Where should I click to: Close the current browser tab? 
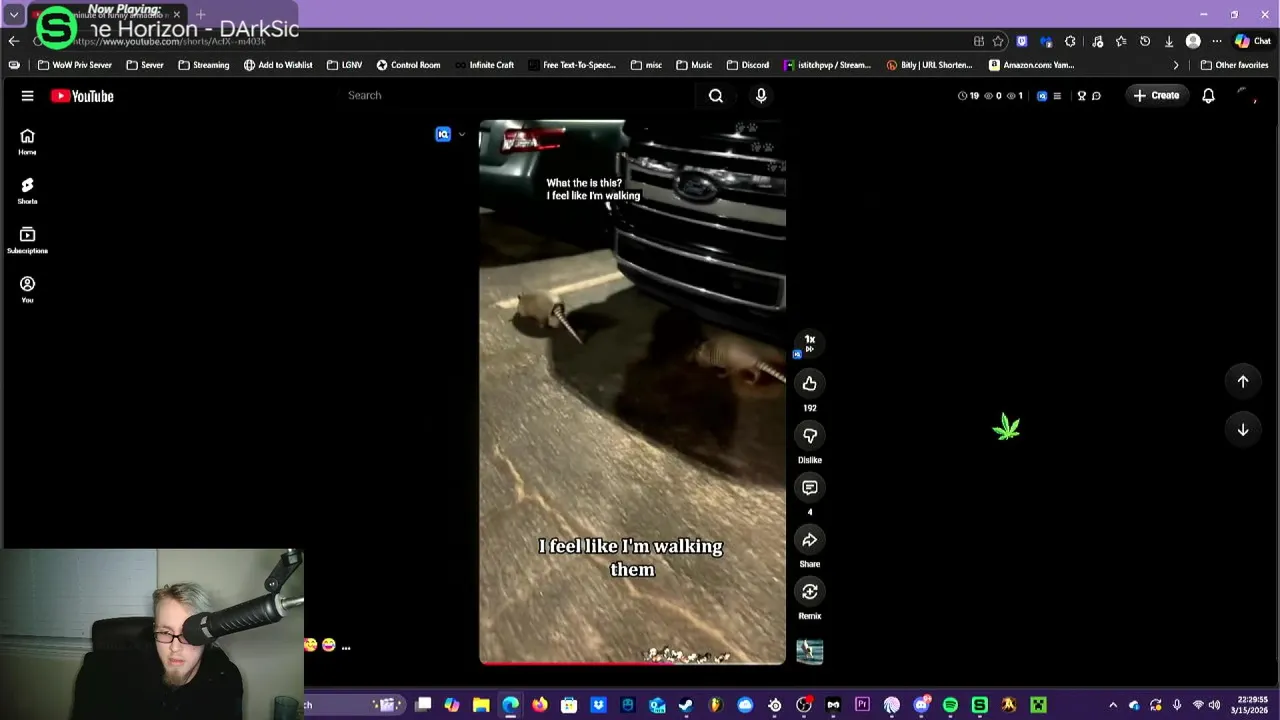tap(177, 14)
